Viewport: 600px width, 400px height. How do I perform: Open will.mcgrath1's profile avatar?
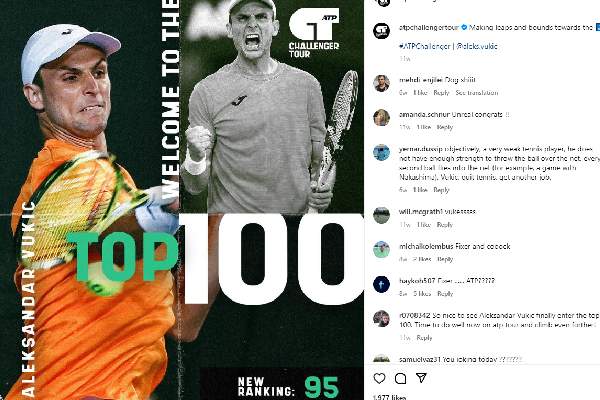pos(382,215)
